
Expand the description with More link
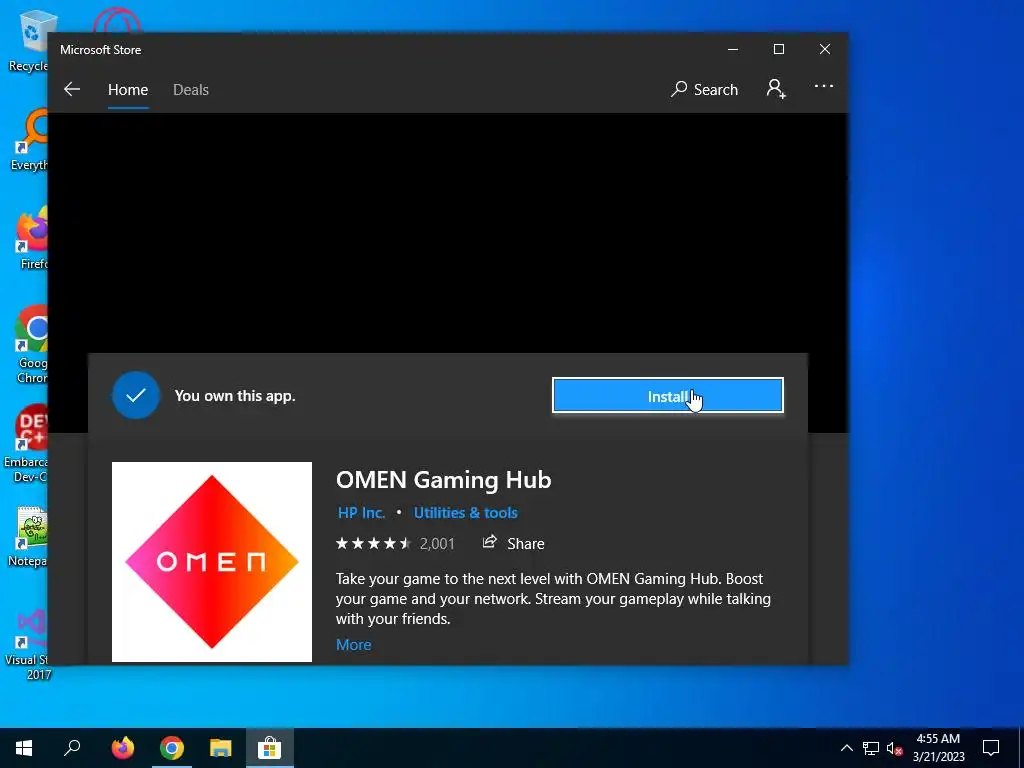pyautogui.click(x=353, y=645)
